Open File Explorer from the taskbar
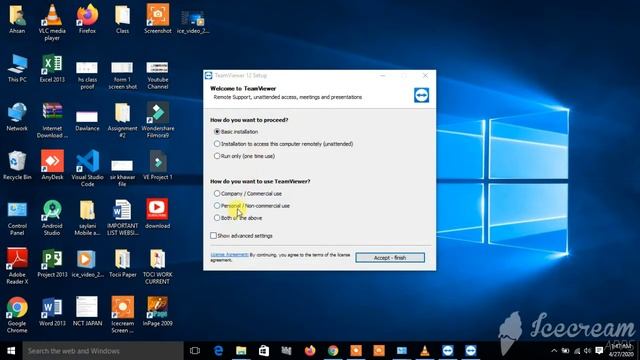640x360 pixels. point(241,351)
